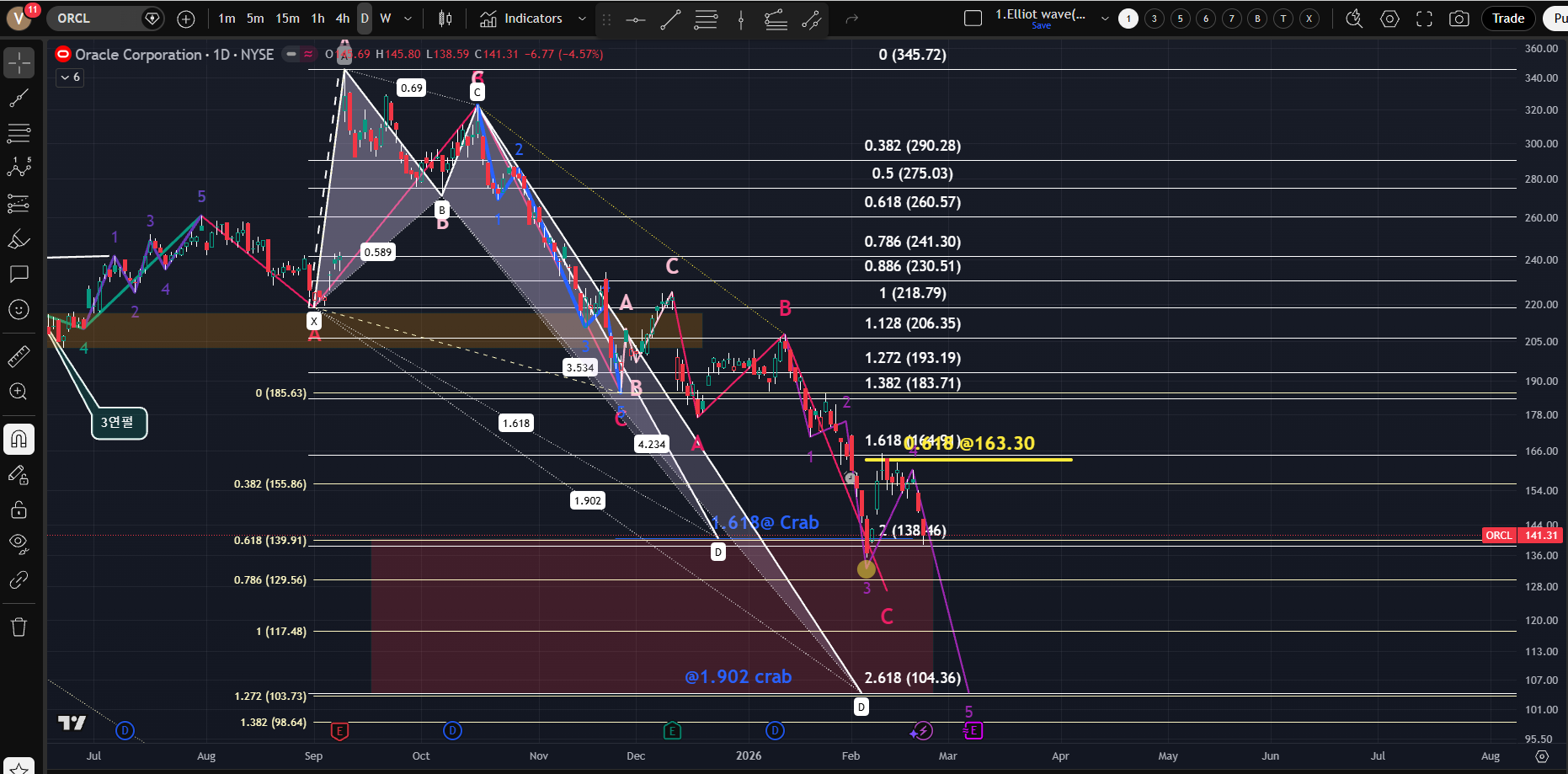Expand the time interval dropdown
Image resolution: width=1568 pixels, height=774 pixels.
coord(408,19)
